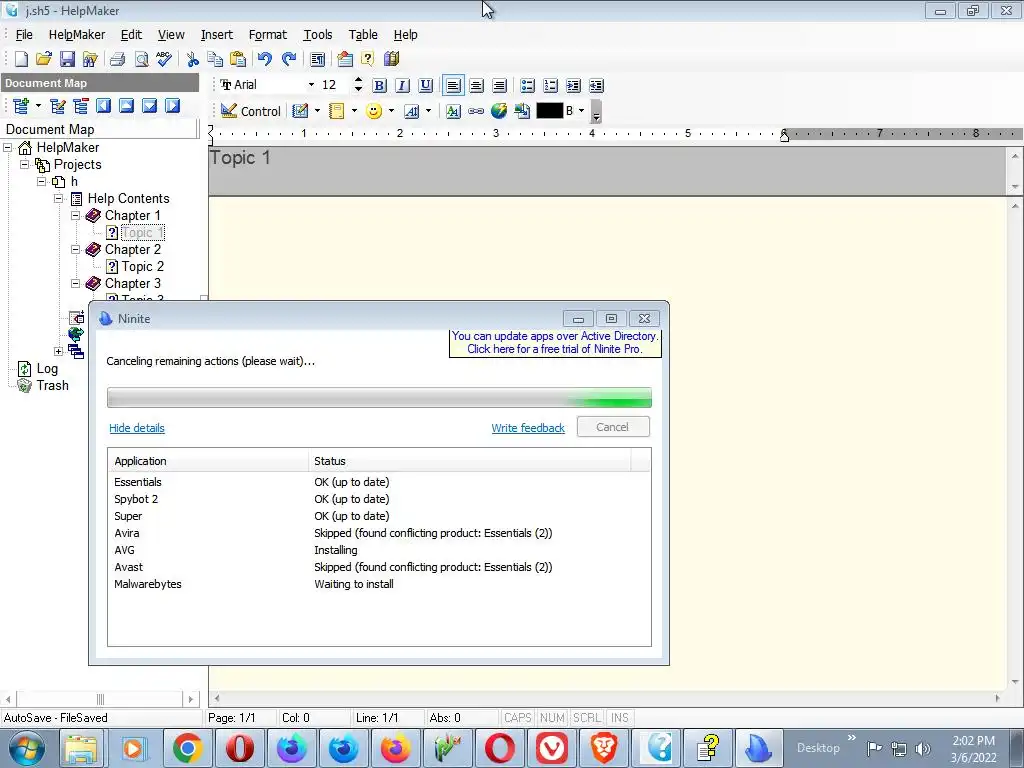Image resolution: width=1024 pixels, height=768 pixels.
Task: Insert smiley emoticon icon
Action: point(374,111)
